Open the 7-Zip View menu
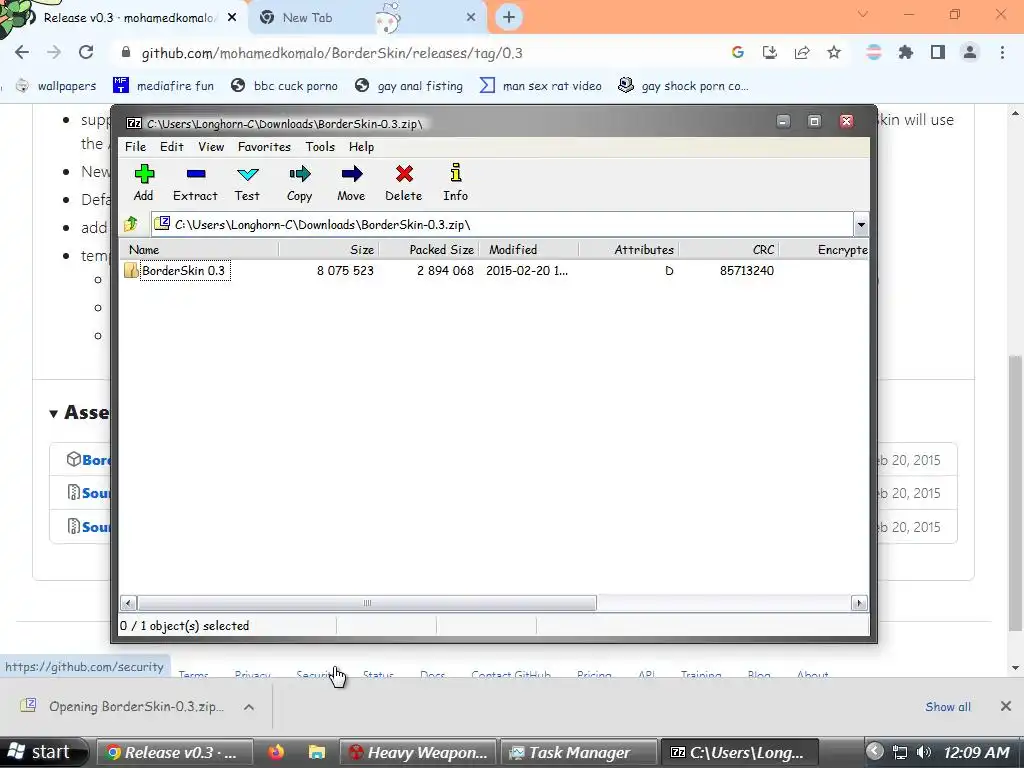1024x768 pixels. point(211,147)
